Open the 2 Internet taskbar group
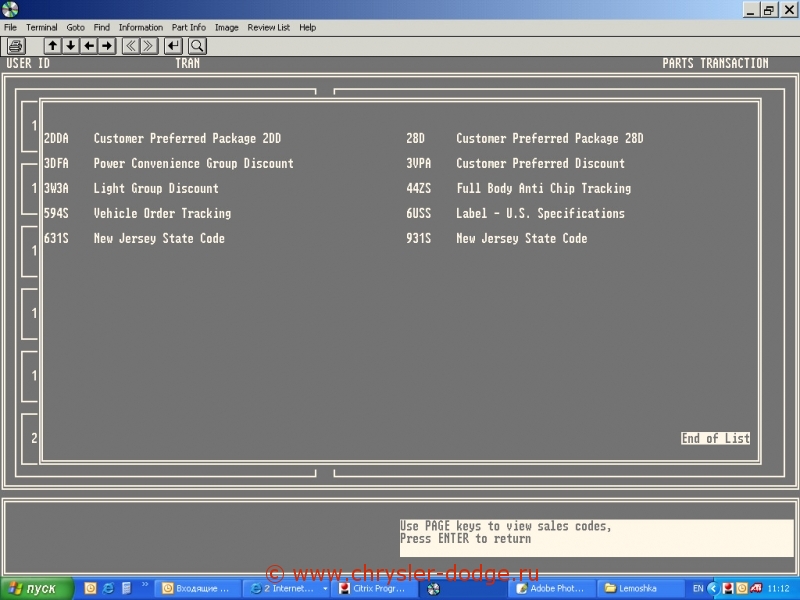This screenshot has width=800, height=600. 285,589
